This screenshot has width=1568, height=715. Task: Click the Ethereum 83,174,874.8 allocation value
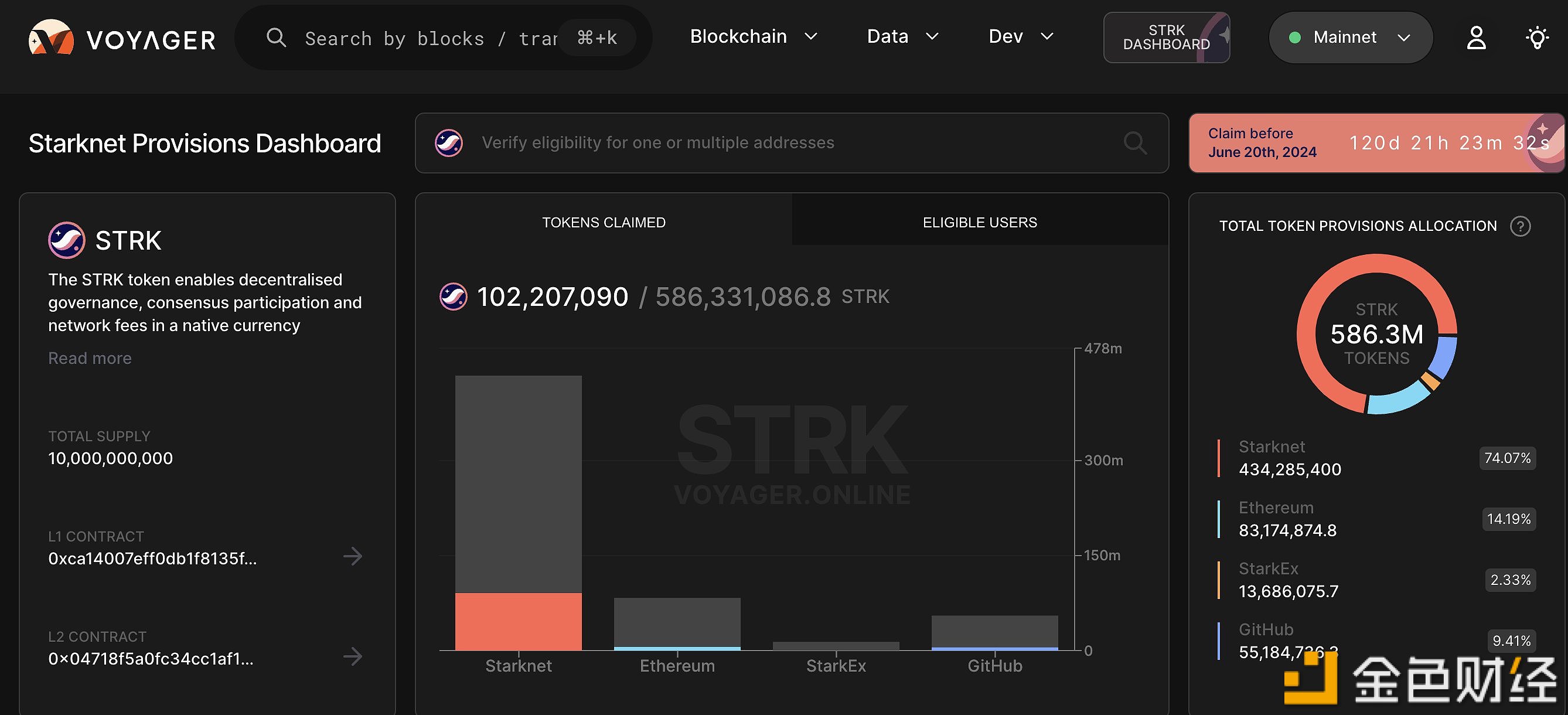1287,530
